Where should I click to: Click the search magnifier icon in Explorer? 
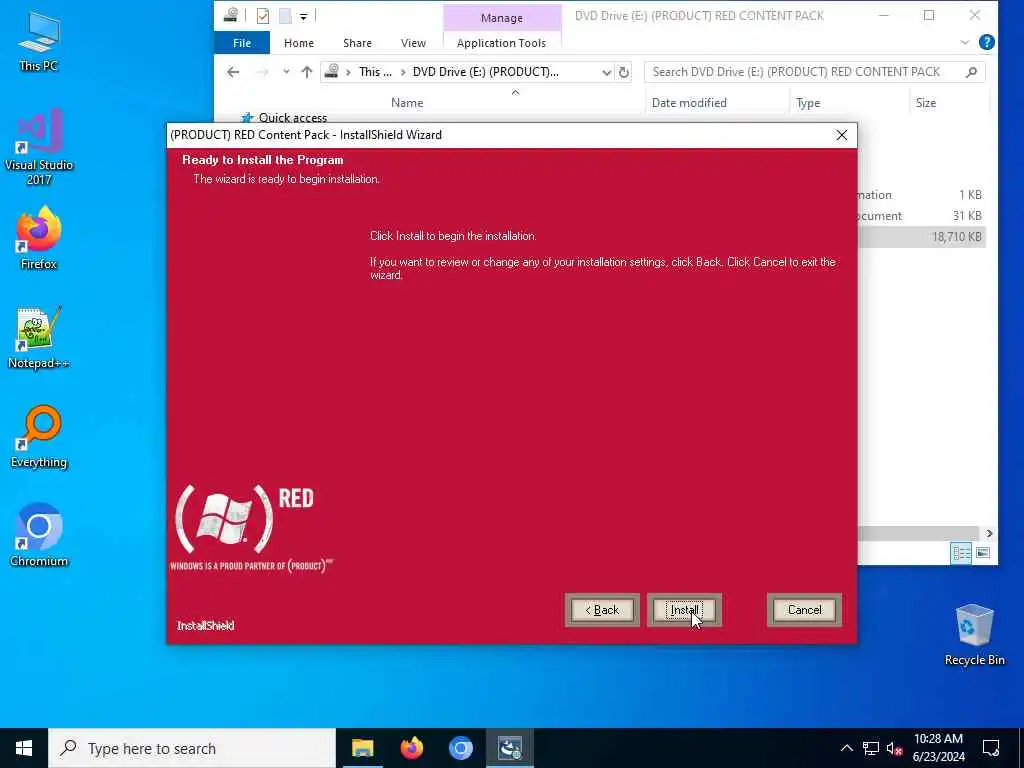(x=971, y=72)
